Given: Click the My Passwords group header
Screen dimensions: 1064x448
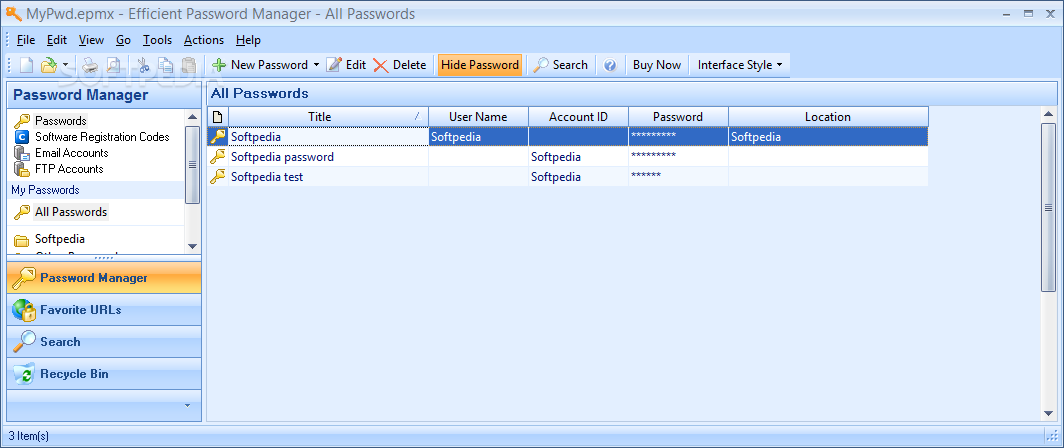Looking at the screenshot, I should [96, 190].
